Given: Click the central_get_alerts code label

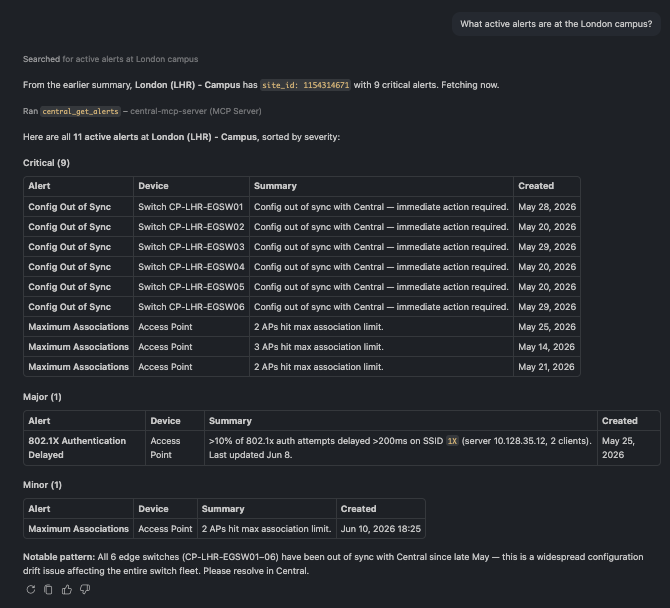Looking at the screenshot, I should click(x=80, y=111).
